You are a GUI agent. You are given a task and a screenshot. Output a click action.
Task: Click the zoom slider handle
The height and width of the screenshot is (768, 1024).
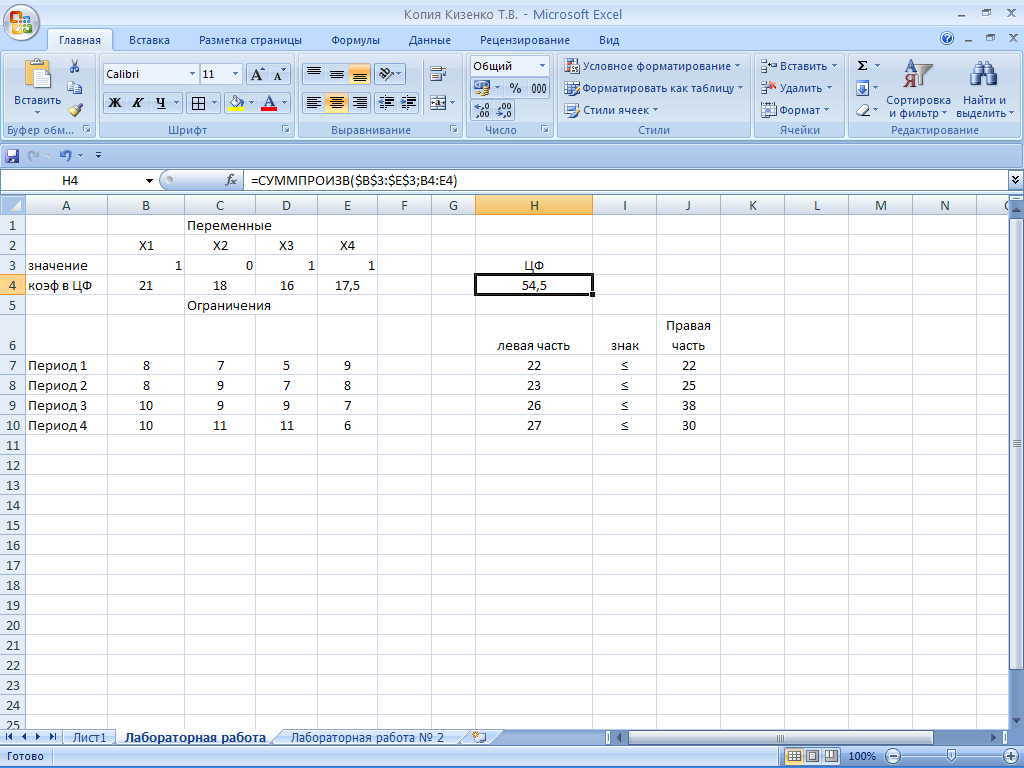click(x=952, y=756)
